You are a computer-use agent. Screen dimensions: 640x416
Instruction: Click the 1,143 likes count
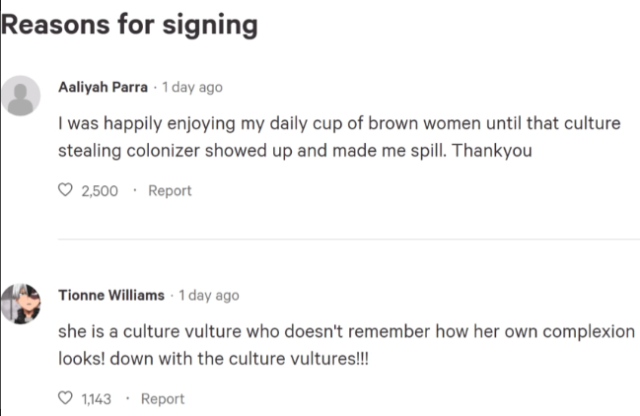pos(96,399)
